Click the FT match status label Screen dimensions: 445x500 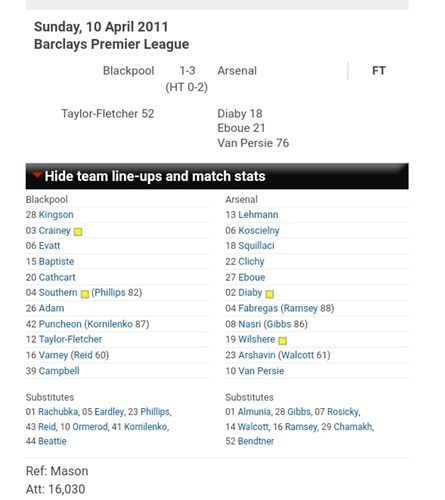(379, 71)
